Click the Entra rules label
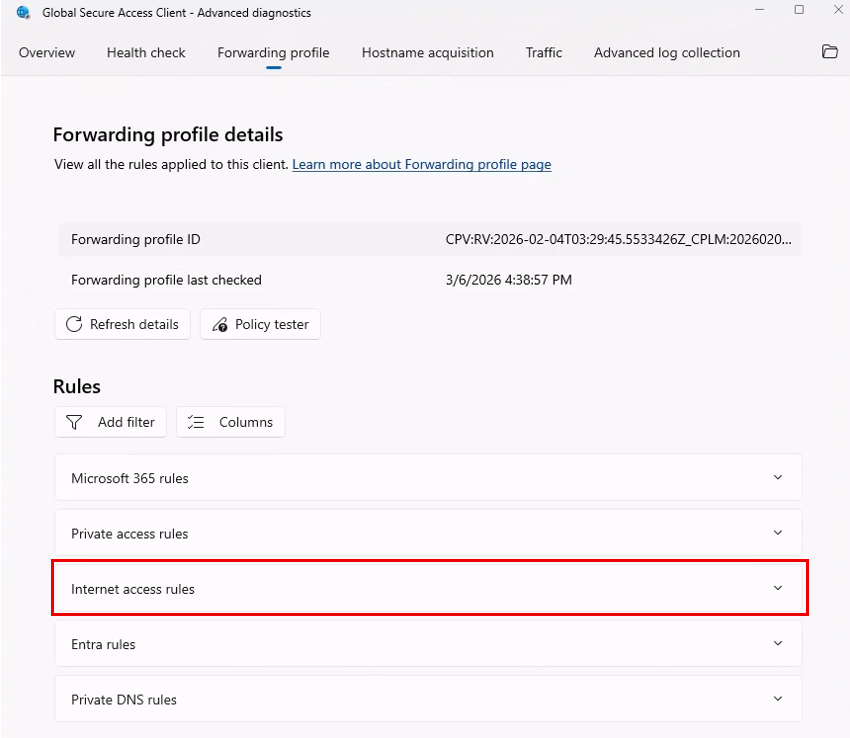This screenshot has height=738, width=850. (103, 644)
